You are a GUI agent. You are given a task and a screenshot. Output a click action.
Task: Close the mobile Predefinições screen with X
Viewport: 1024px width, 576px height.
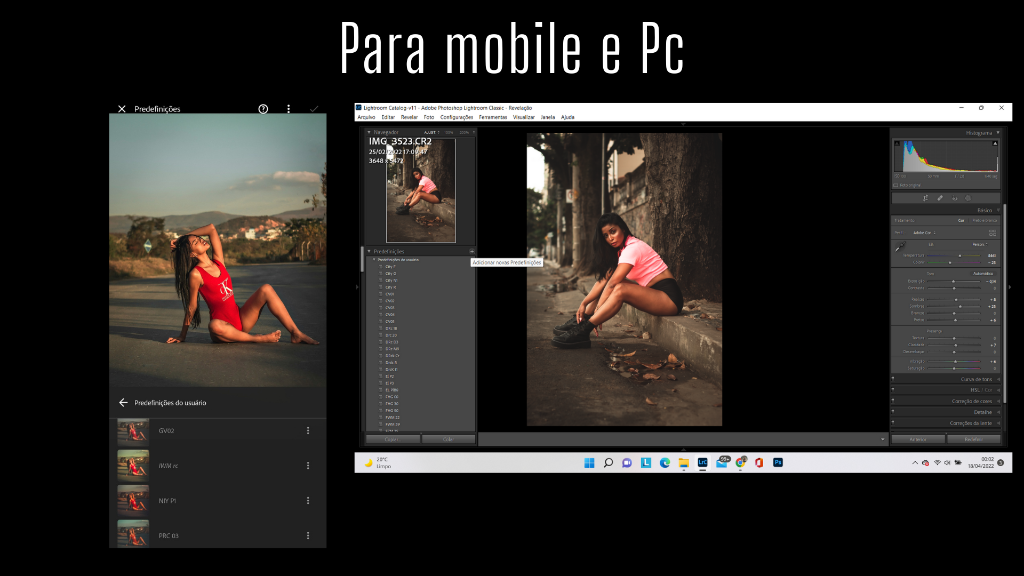pos(122,108)
